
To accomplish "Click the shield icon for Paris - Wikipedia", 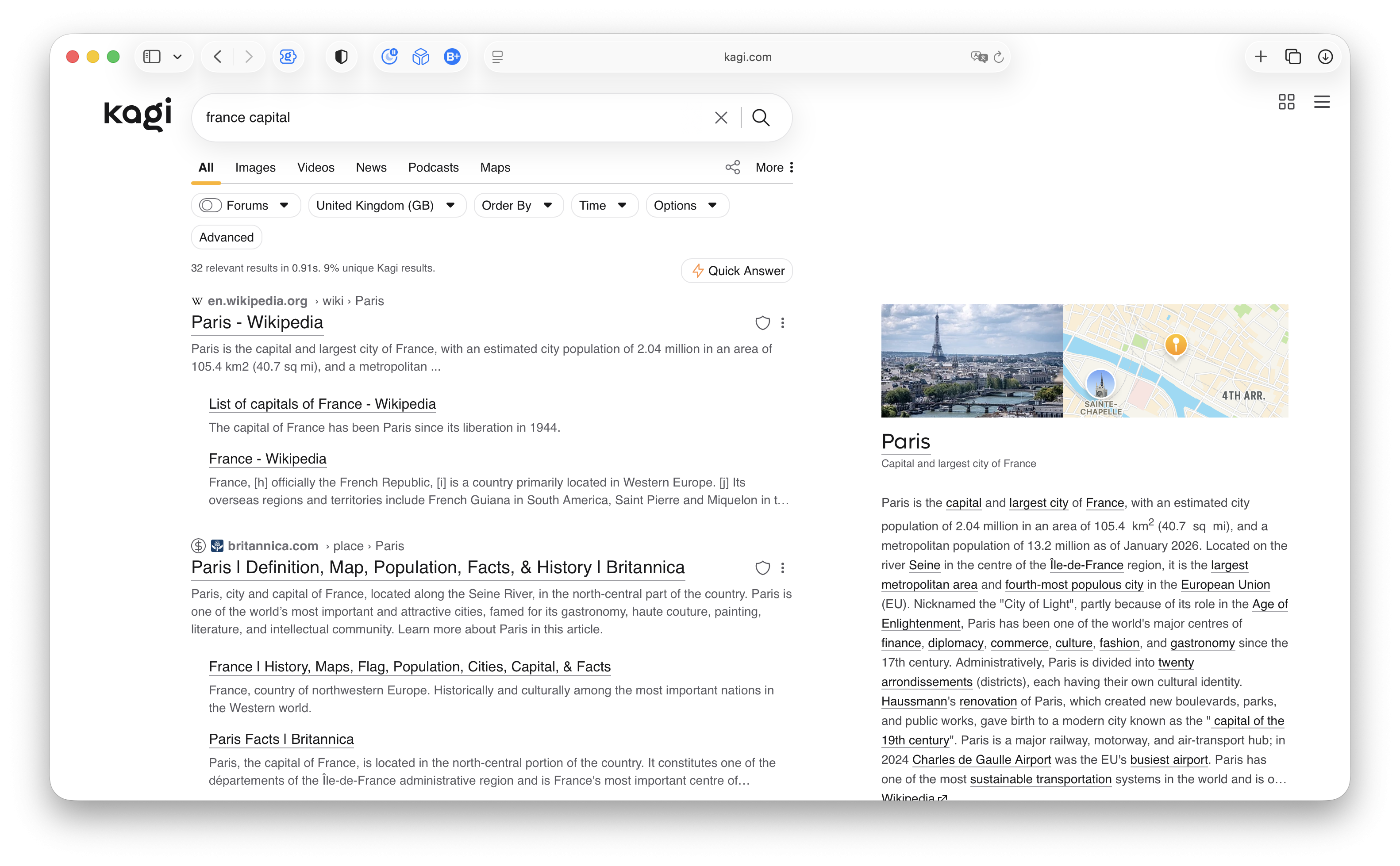I will (762, 323).
